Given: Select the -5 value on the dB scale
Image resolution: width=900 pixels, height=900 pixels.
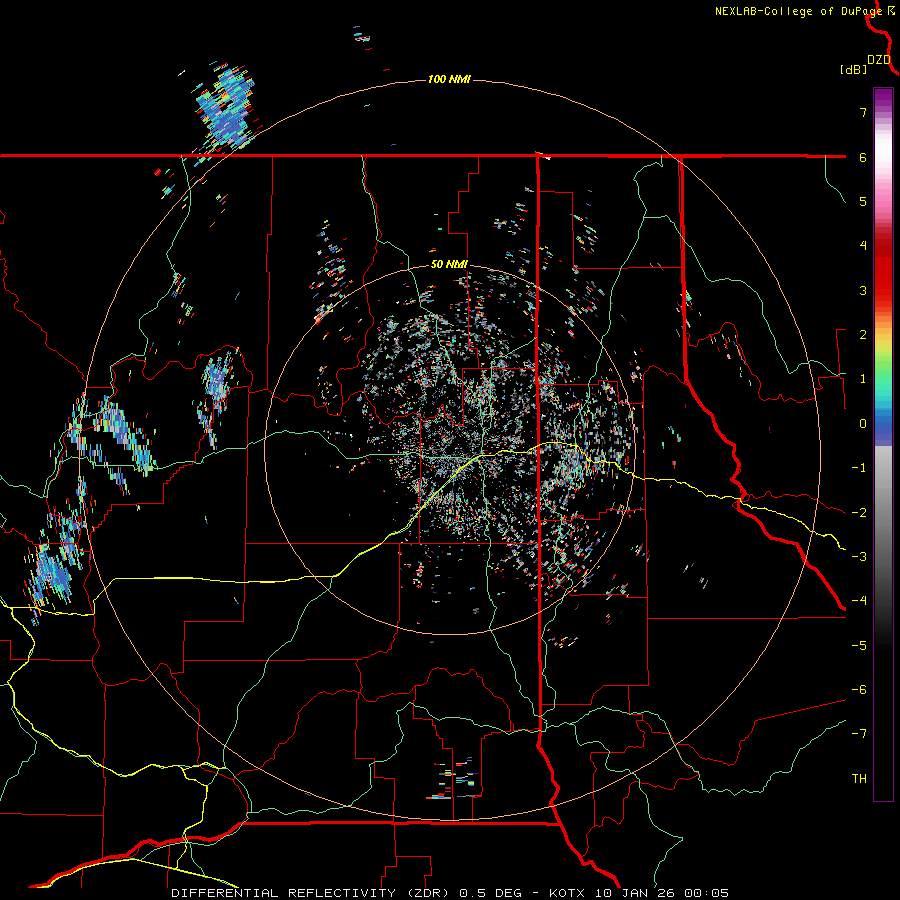Looking at the screenshot, I should click(x=859, y=646).
